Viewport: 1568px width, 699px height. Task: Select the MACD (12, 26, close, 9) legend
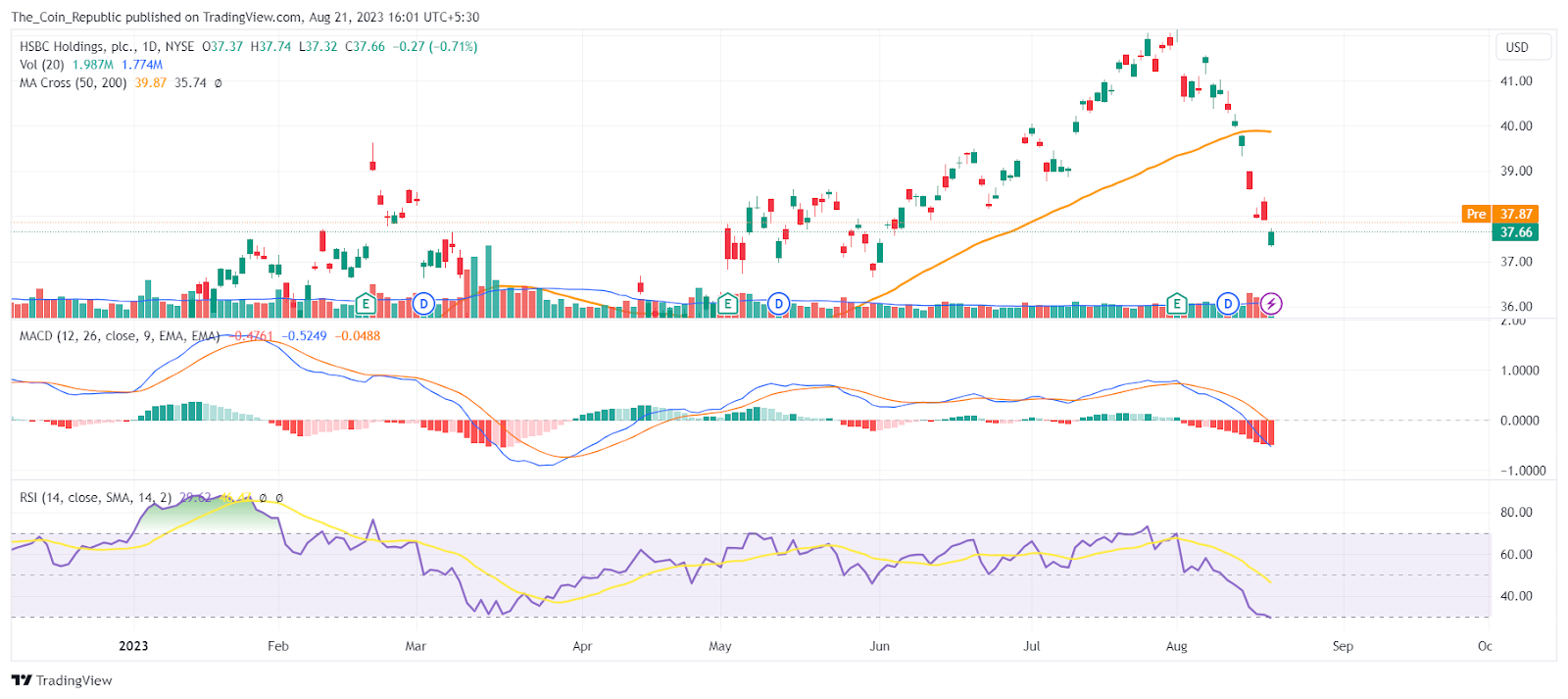(120, 336)
